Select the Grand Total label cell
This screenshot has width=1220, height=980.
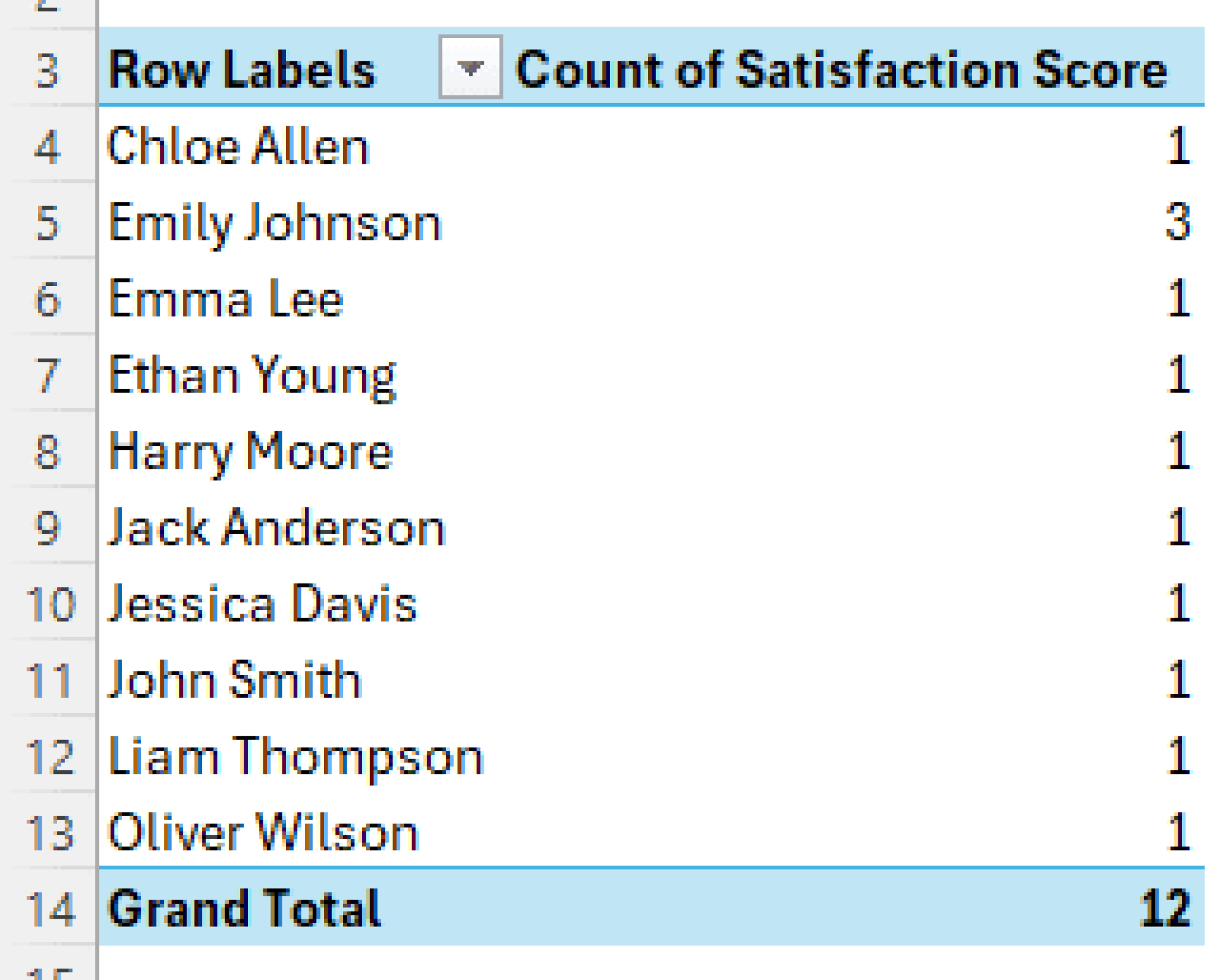(x=244, y=908)
